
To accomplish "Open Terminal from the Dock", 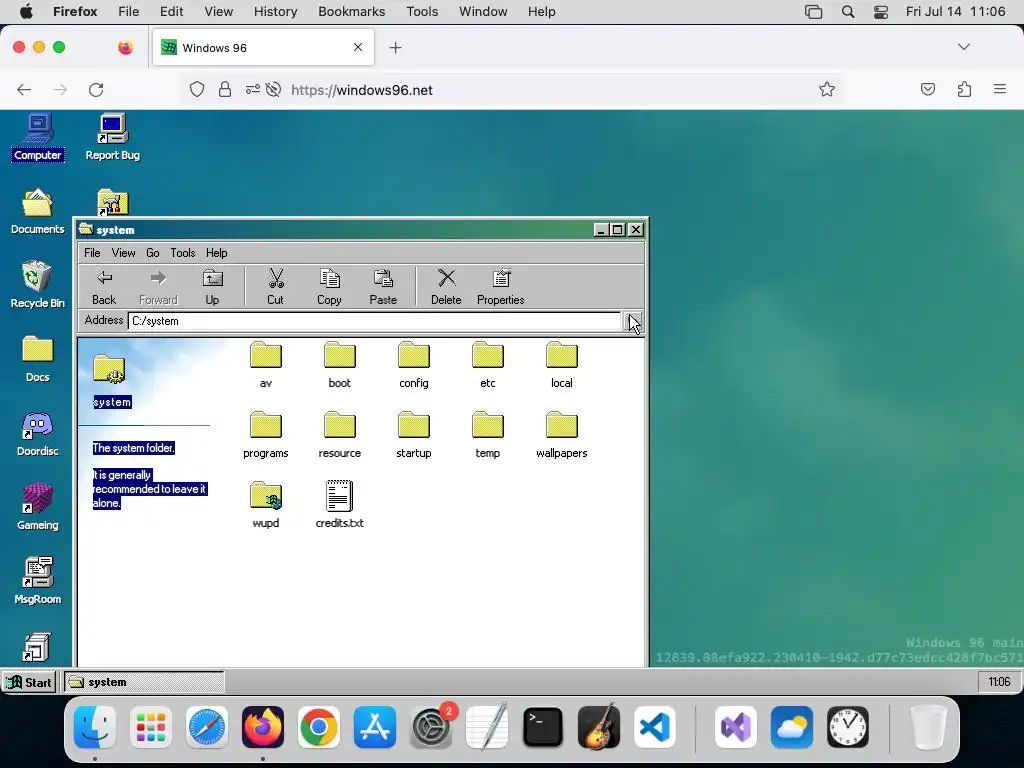I will pos(543,727).
